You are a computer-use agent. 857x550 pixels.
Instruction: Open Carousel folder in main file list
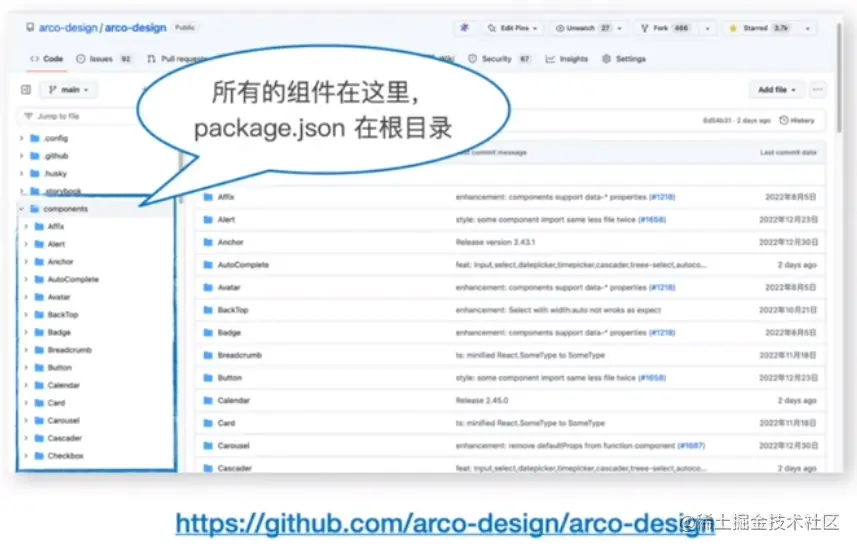point(233,446)
